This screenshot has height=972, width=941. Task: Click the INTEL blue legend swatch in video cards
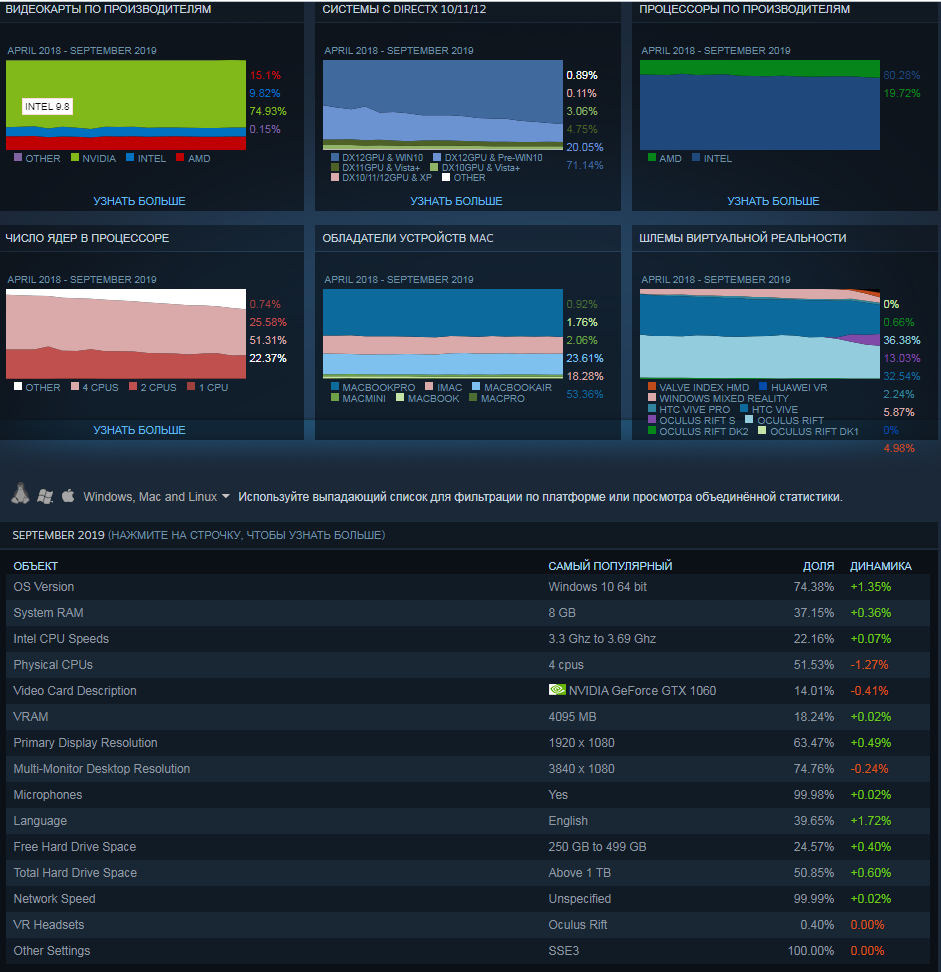point(130,157)
